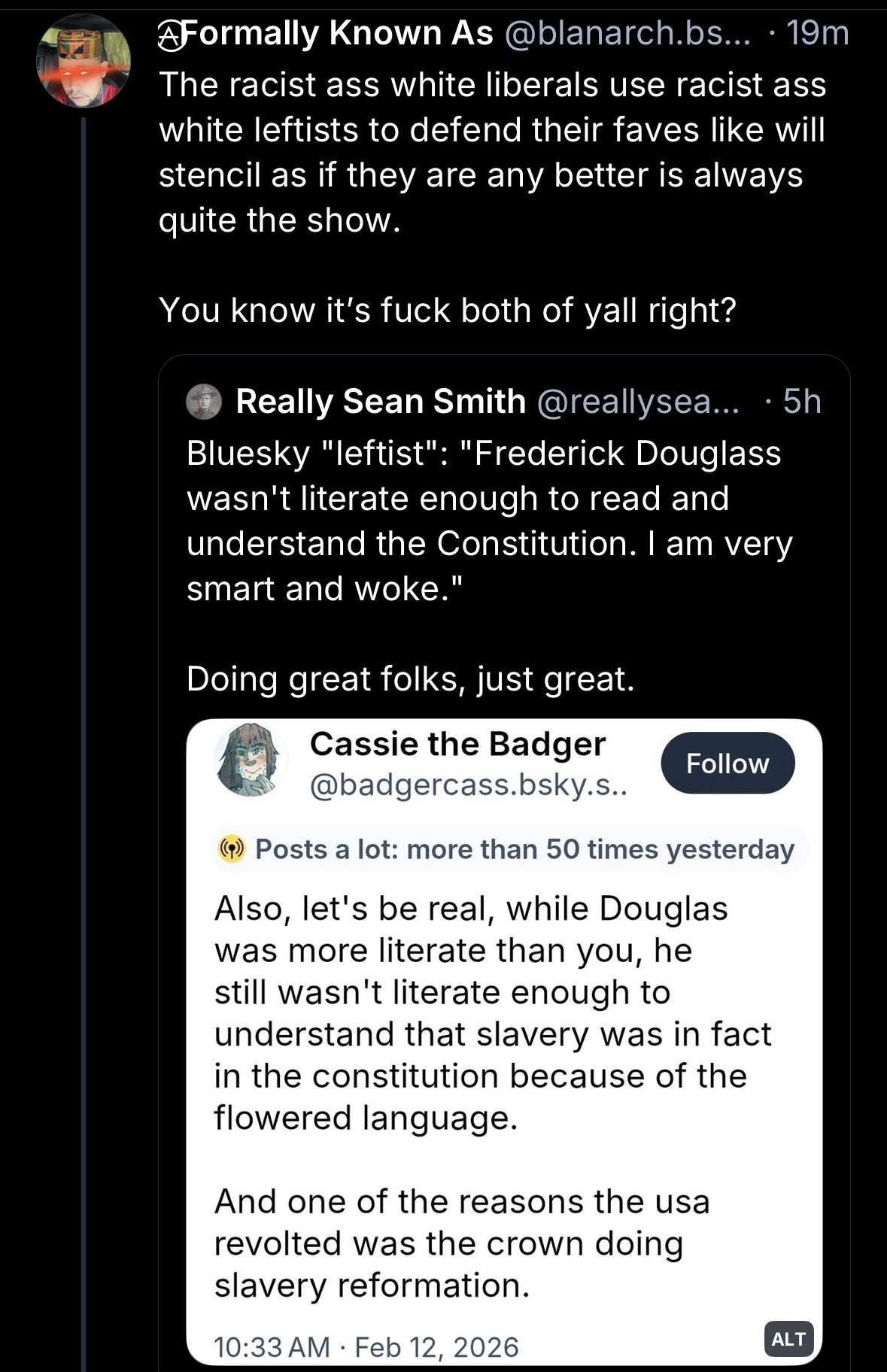Open the @reallysea handle in quoted post

[x=638, y=402]
